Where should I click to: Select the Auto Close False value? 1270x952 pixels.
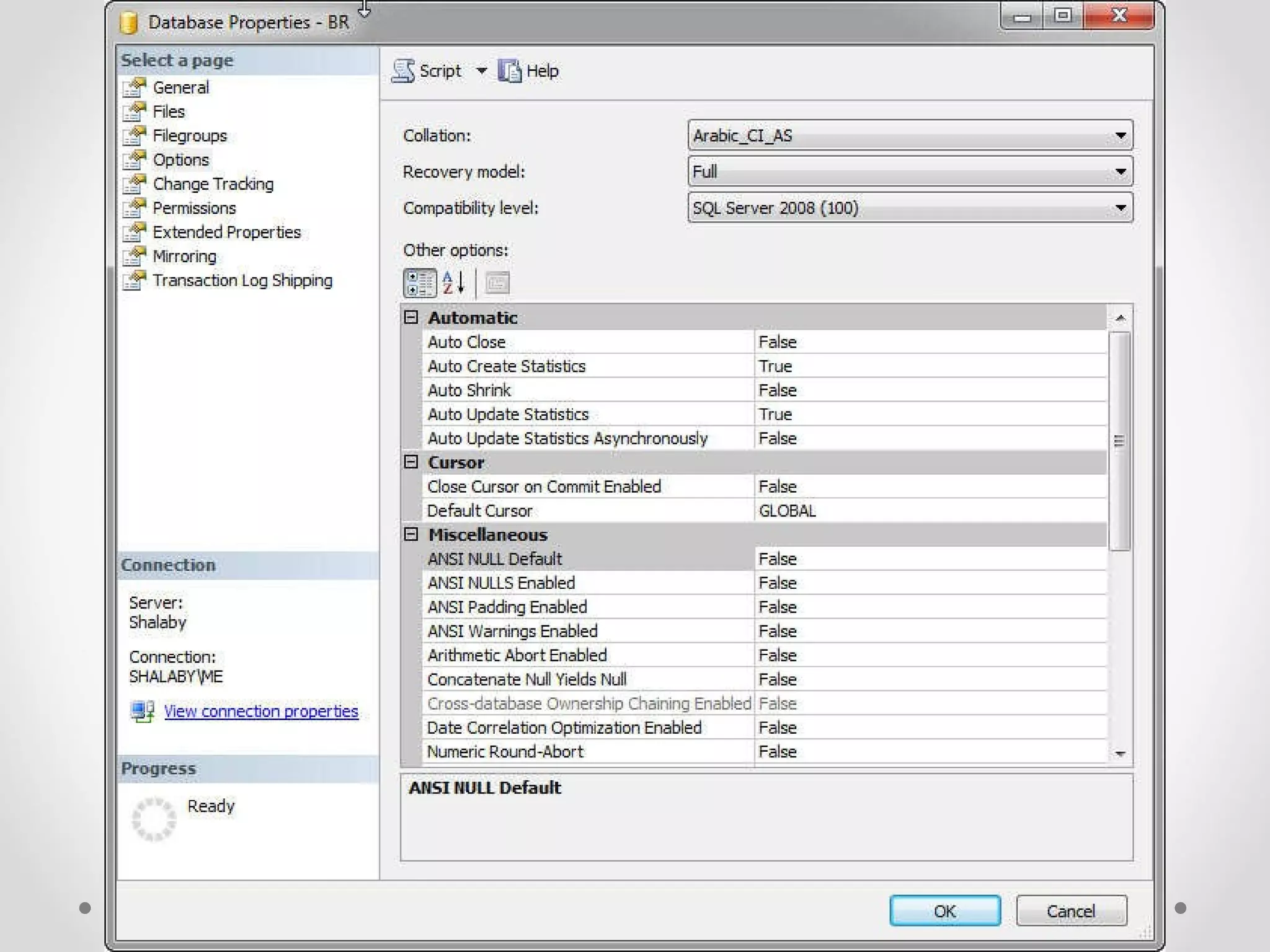[x=930, y=342]
